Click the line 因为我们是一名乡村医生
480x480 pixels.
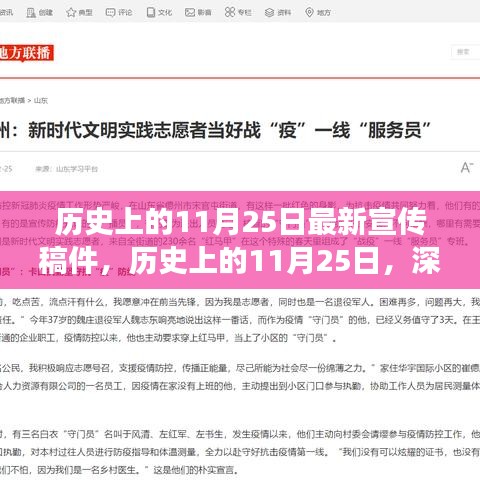[x=120, y=470]
